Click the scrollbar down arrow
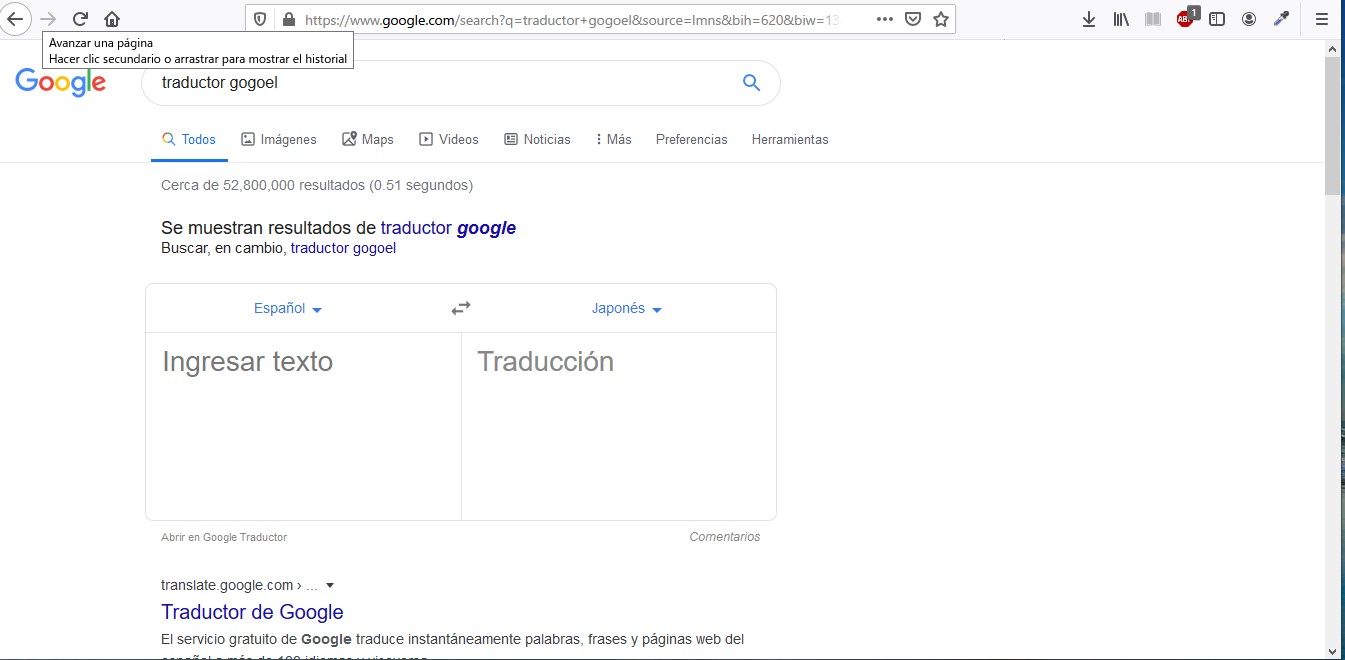The height and width of the screenshot is (660, 1345). pyautogui.click(x=1334, y=651)
